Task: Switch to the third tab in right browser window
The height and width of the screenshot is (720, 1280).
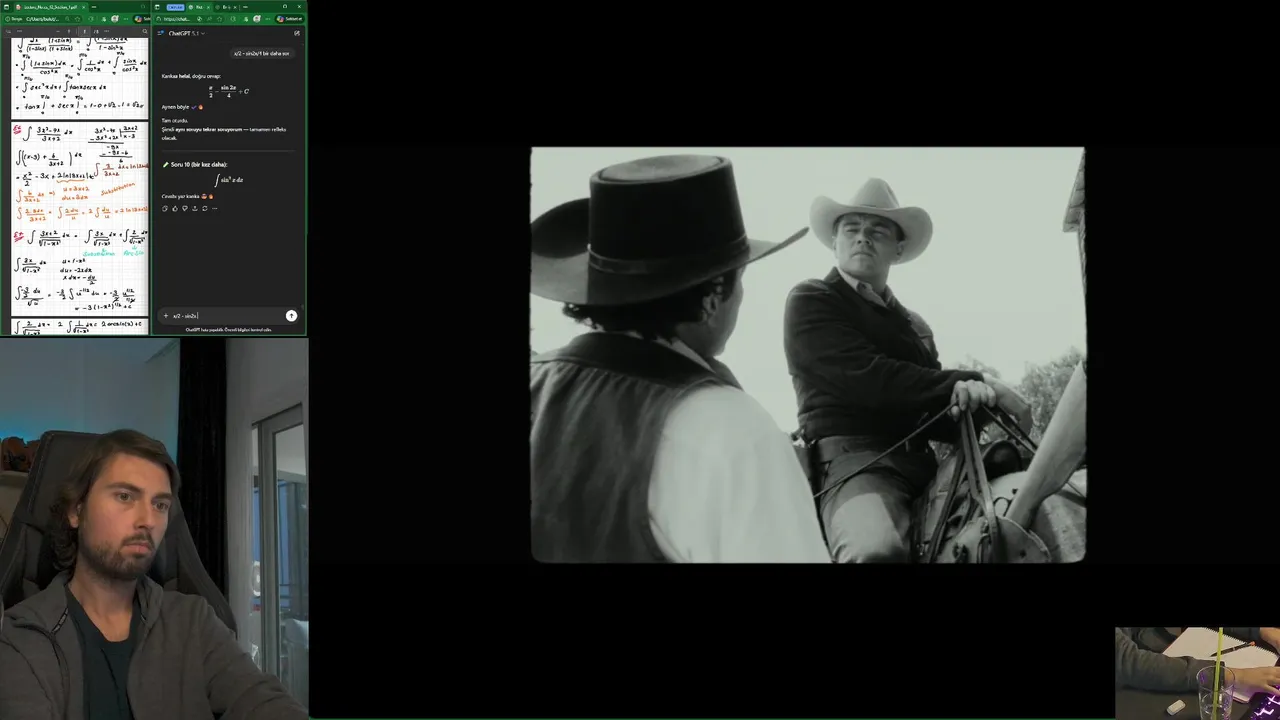Action: [226, 7]
